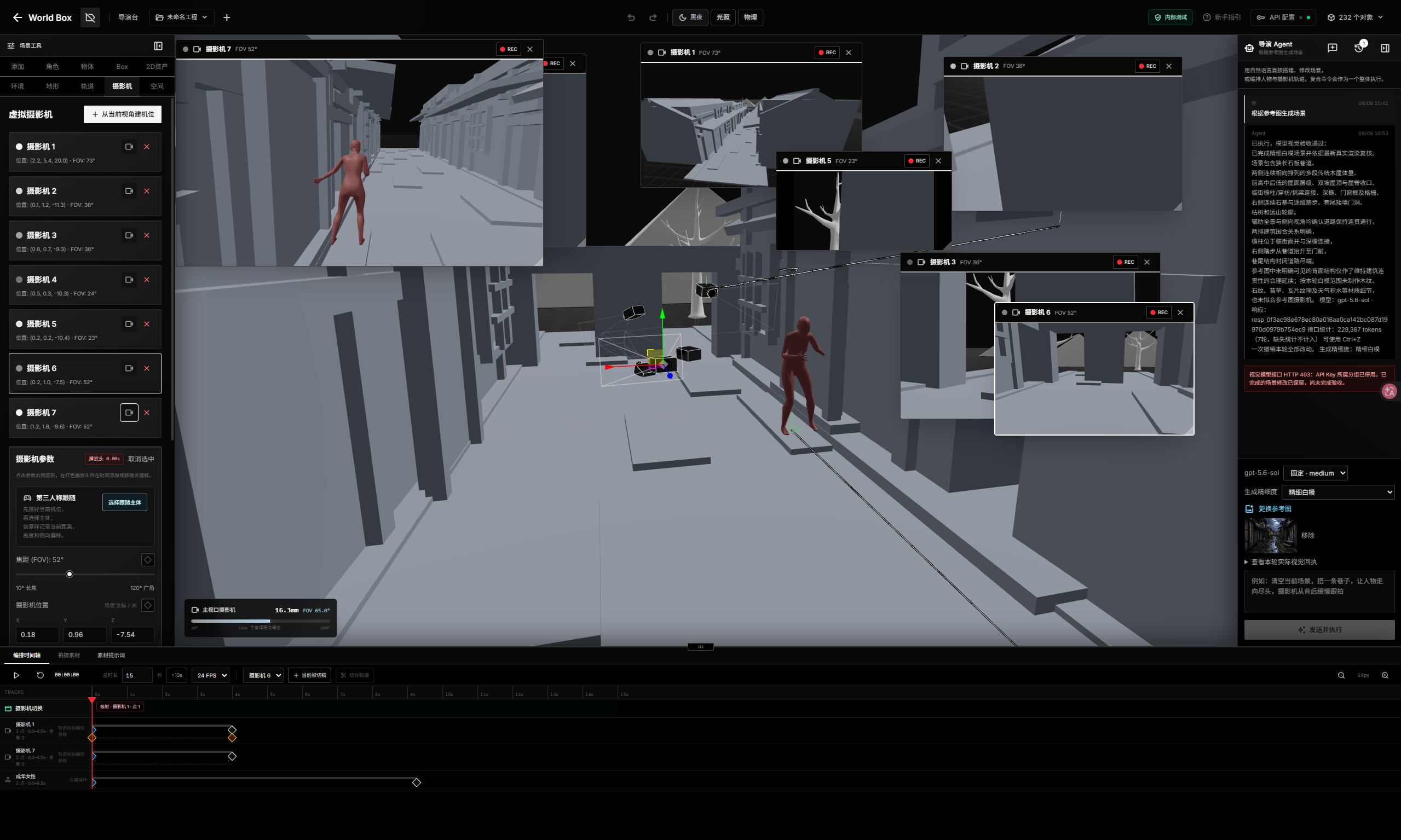1401x840 pixels.
Task: Open the 摄影机 6 timeline camera dropdown
Action: (x=263, y=675)
